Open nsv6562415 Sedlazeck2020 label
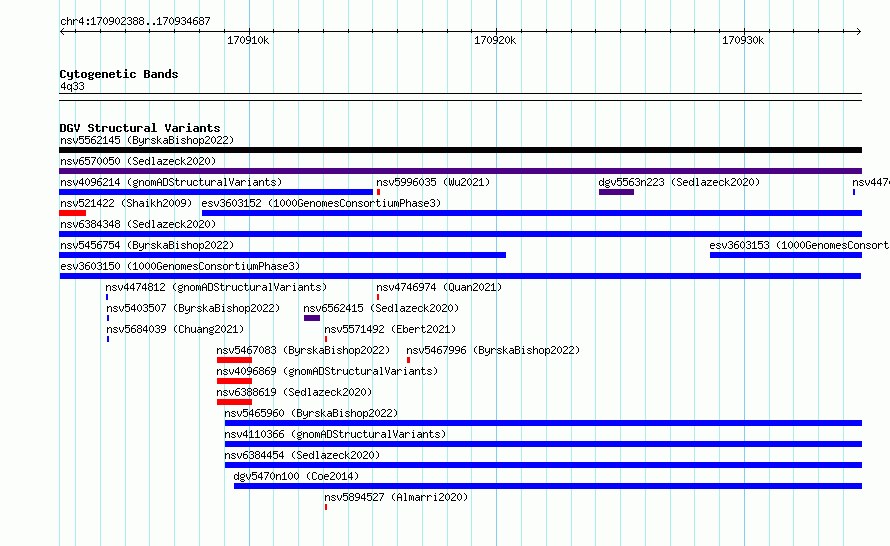The image size is (890, 546). click(381, 308)
